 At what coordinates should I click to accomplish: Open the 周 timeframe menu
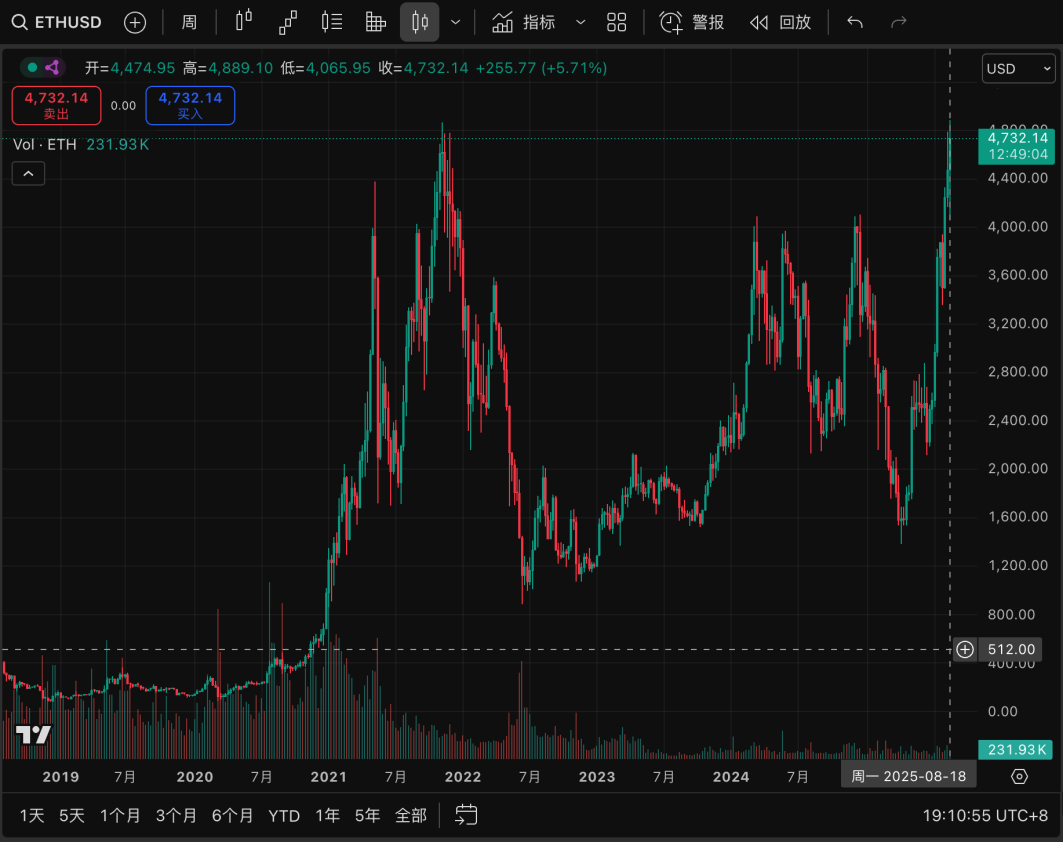tap(188, 21)
